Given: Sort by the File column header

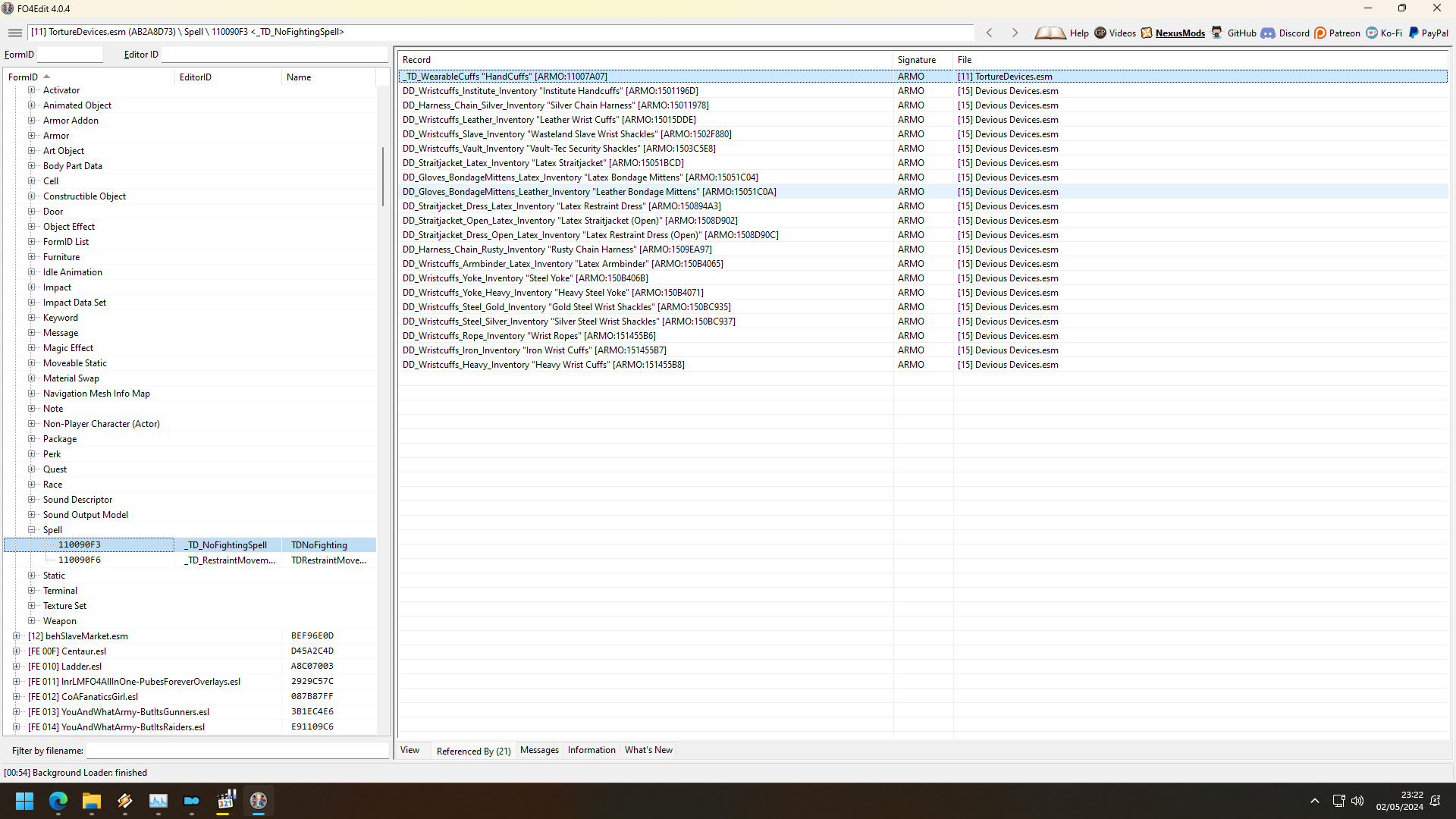Looking at the screenshot, I should pyautogui.click(x=1201, y=59).
